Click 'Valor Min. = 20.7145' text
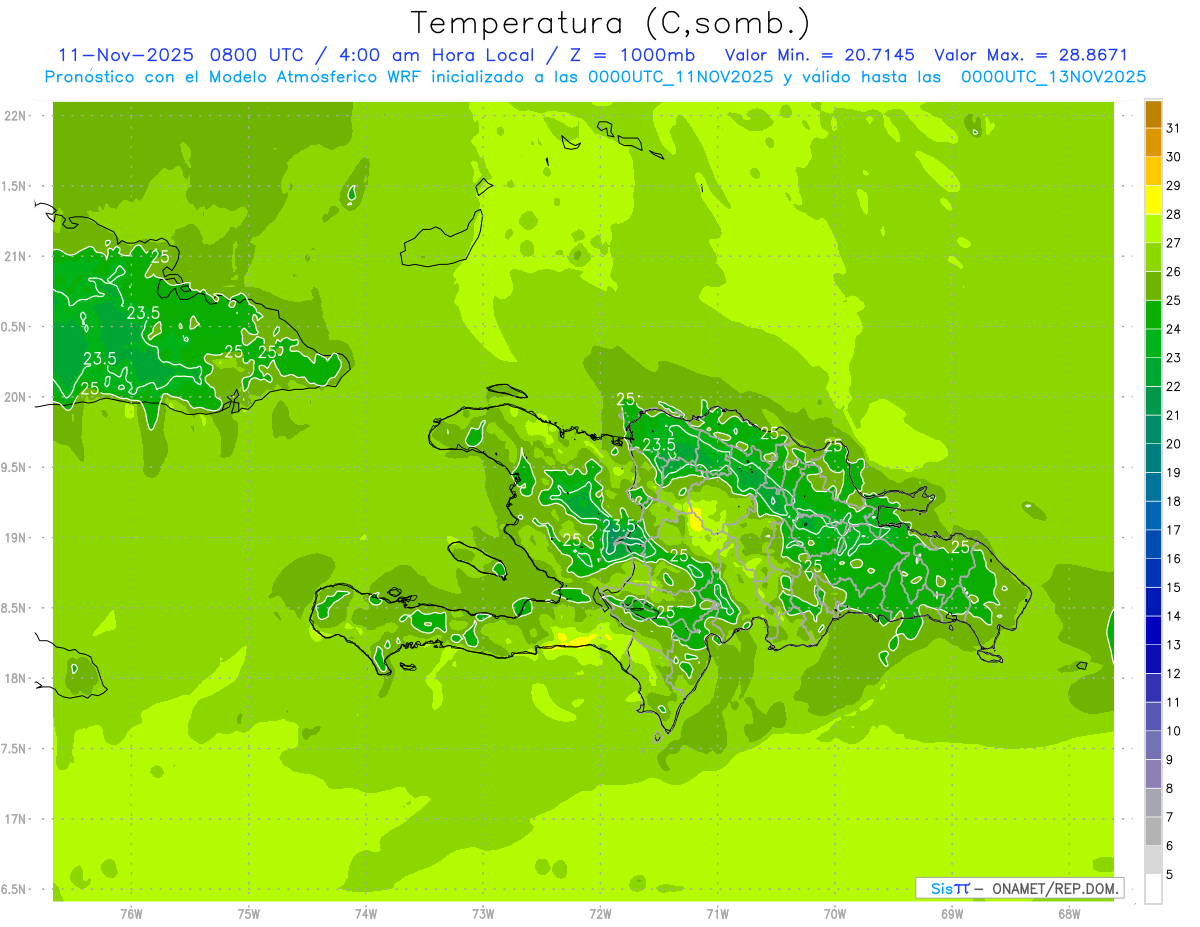This screenshot has width=1200, height=927. [x=821, y=55]
